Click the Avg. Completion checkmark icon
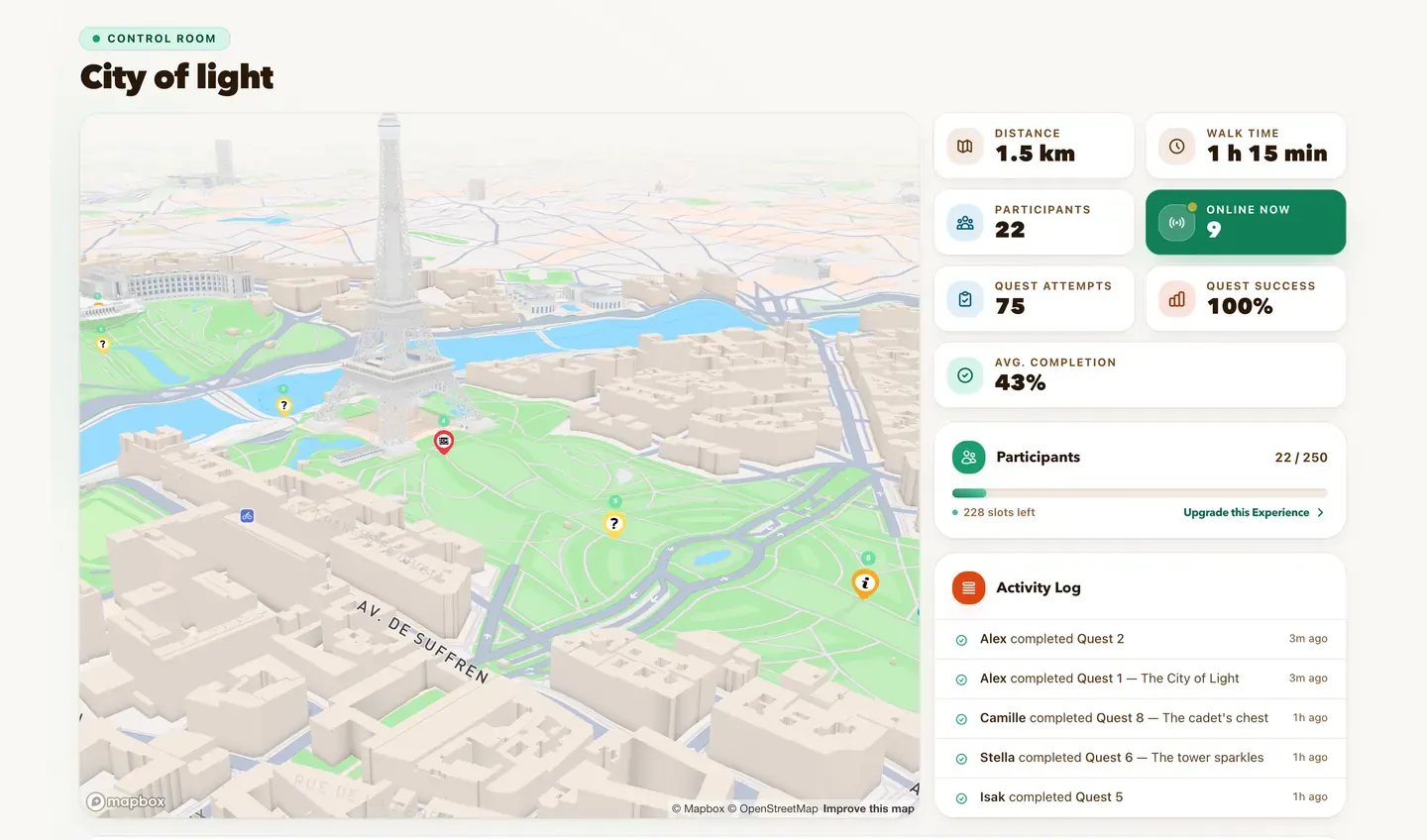1427x840 pixels. [965, 375]
